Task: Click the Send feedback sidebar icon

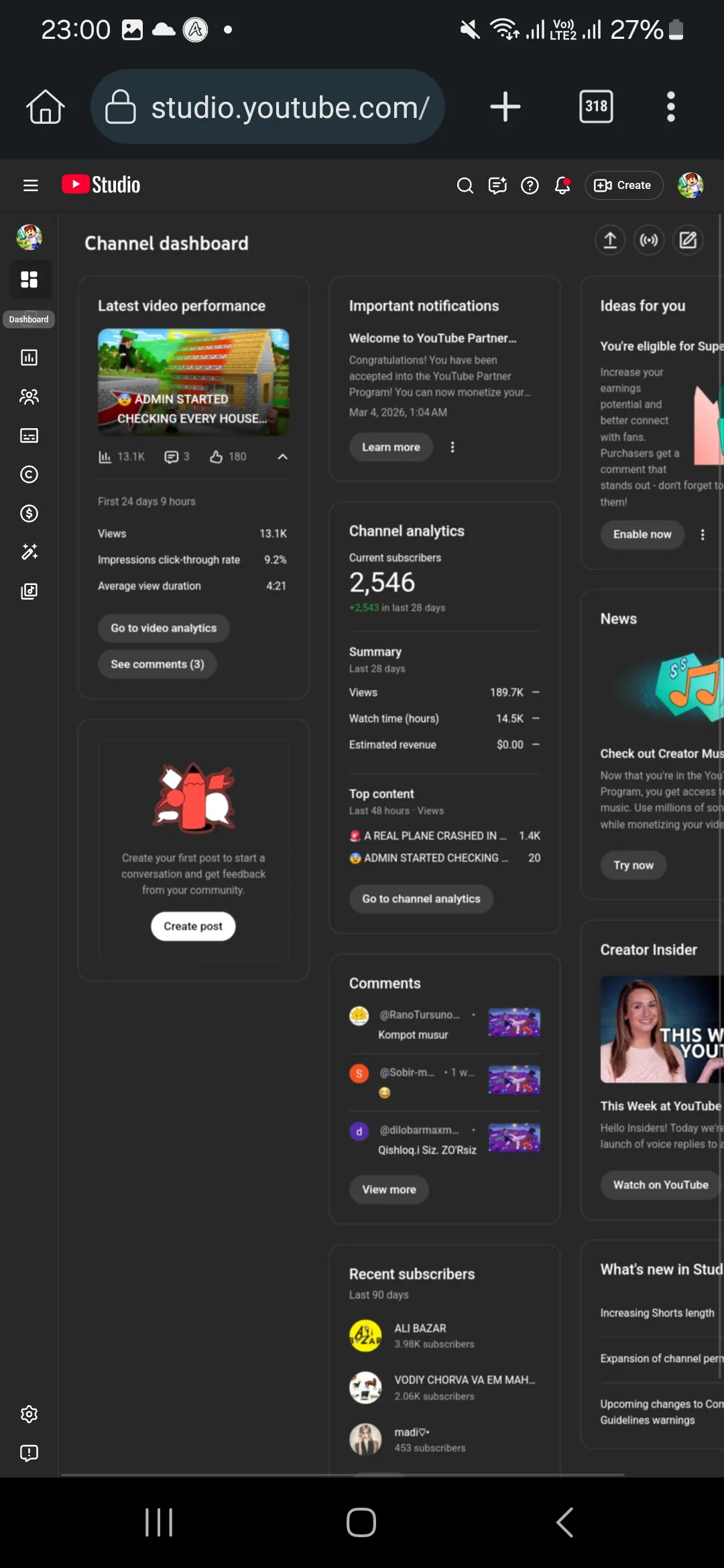Action: [x=29, y=1453]
